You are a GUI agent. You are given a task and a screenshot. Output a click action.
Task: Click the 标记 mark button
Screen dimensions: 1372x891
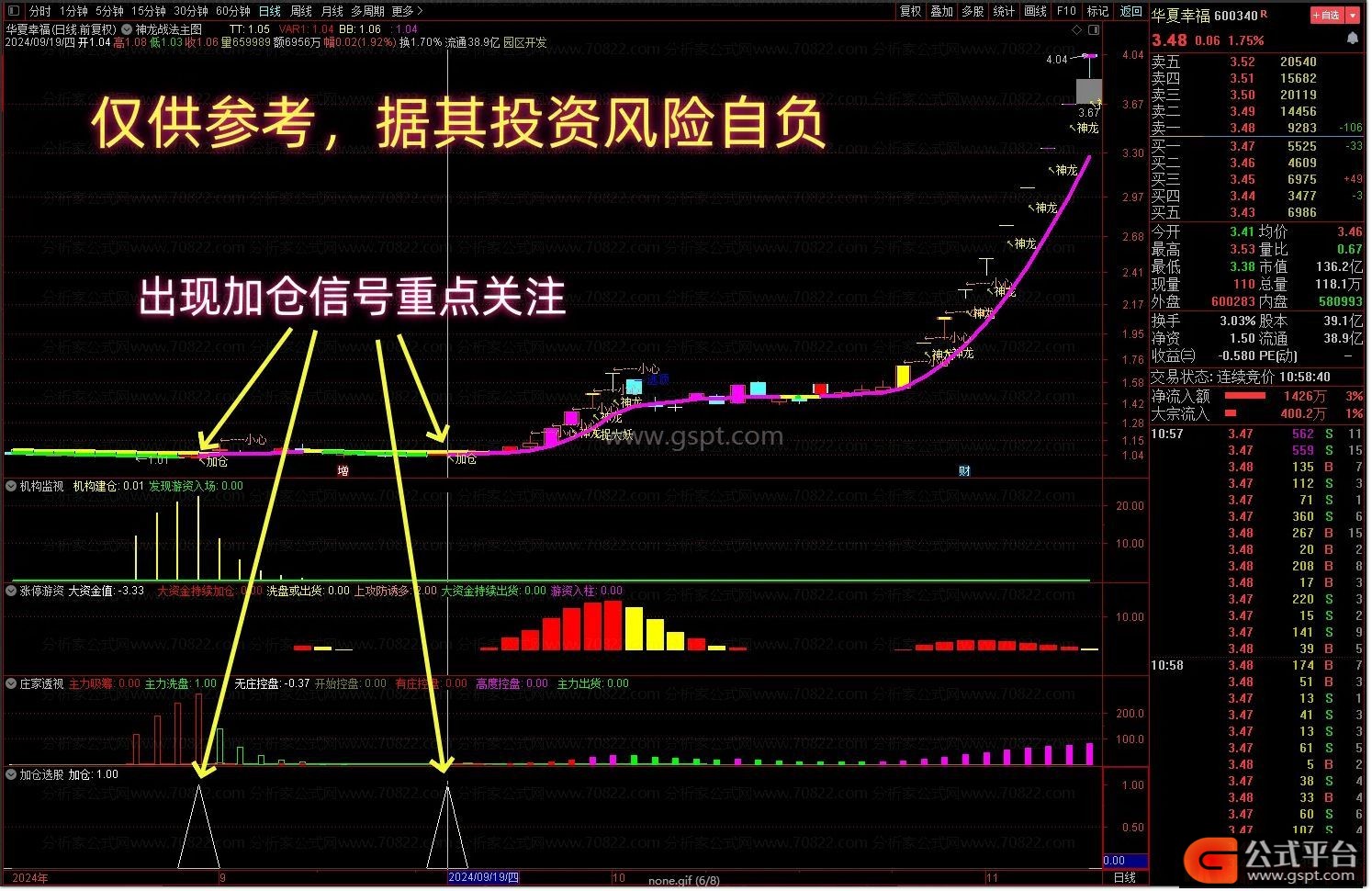[1097, 11]
